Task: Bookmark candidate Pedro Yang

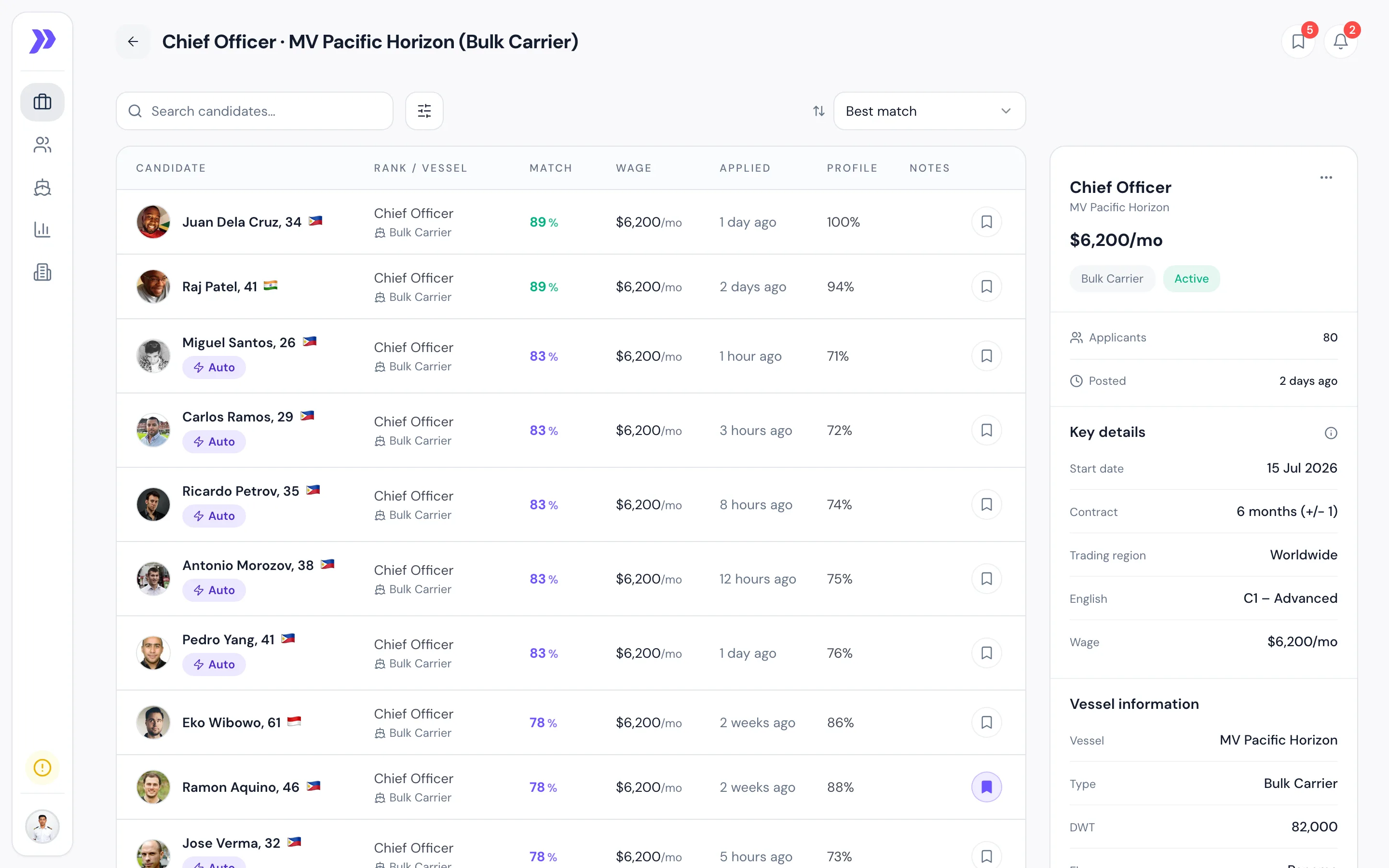Action: pos(987,653)
